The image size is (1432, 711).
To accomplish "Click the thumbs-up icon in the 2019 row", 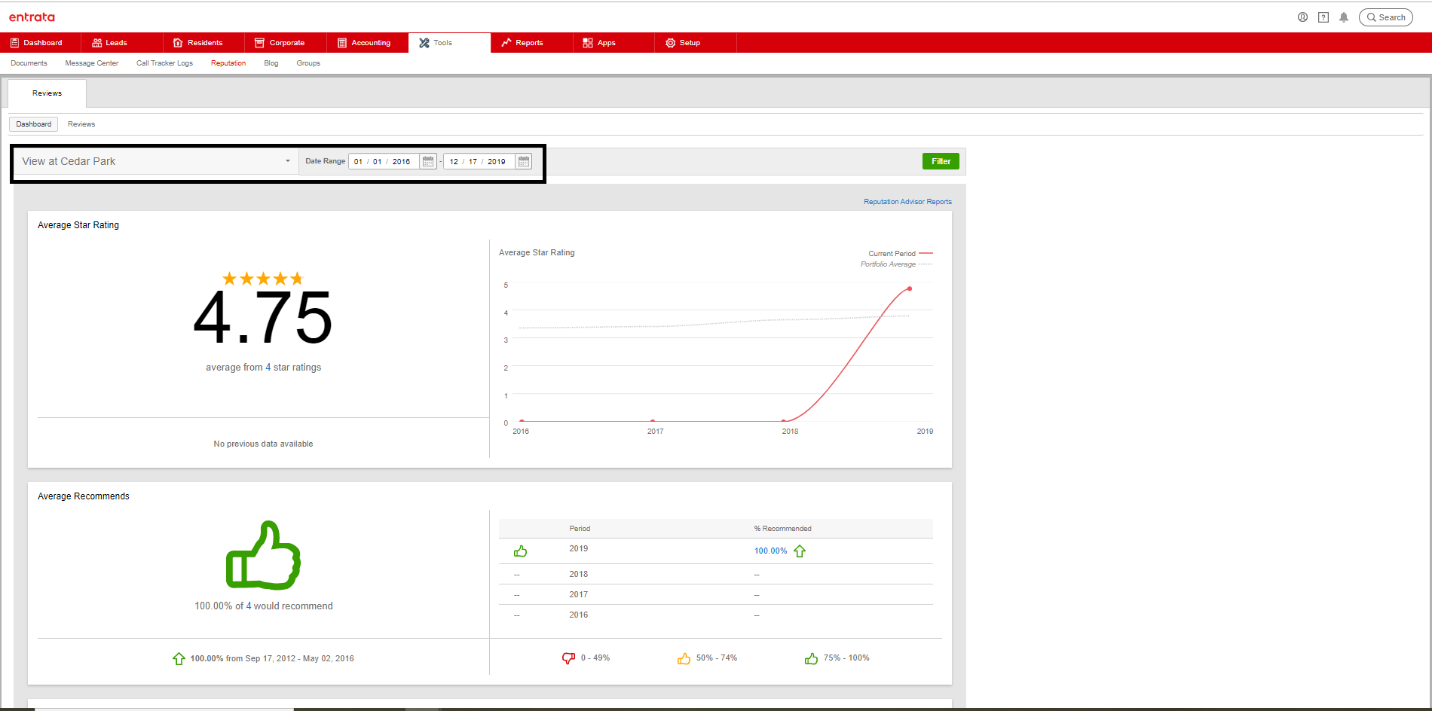I will click(x=520, y=551).
